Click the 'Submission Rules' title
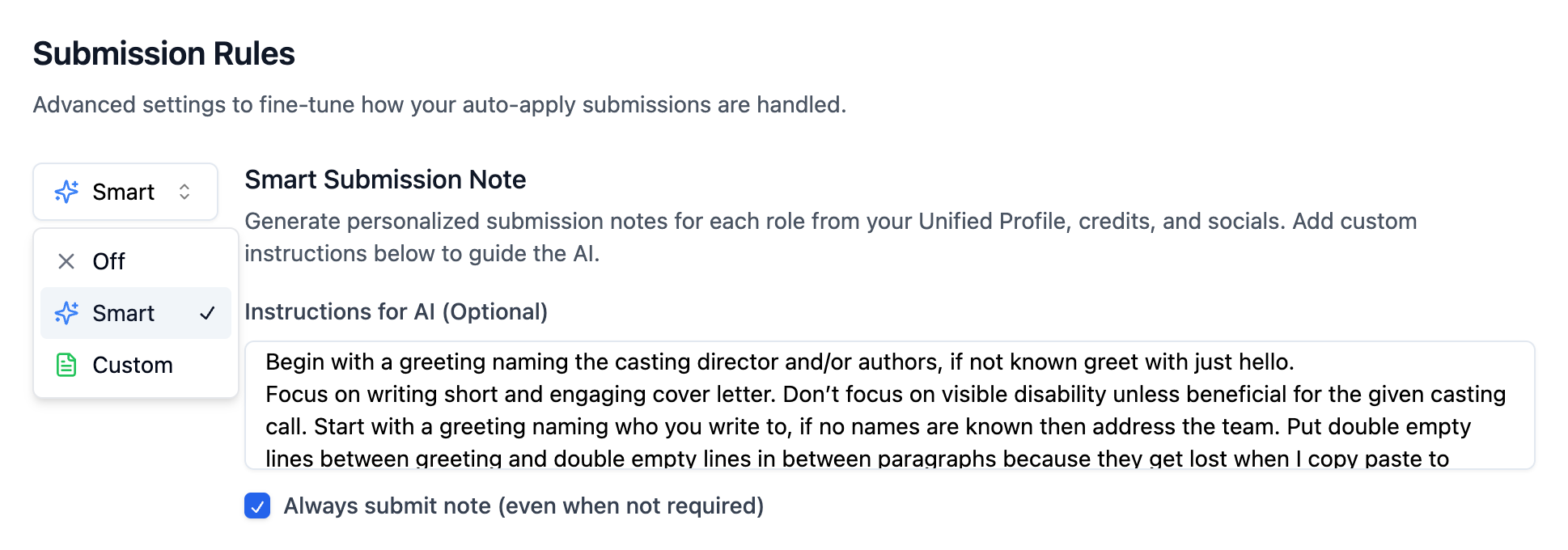The image size is (1568, 550). point(164,53)
